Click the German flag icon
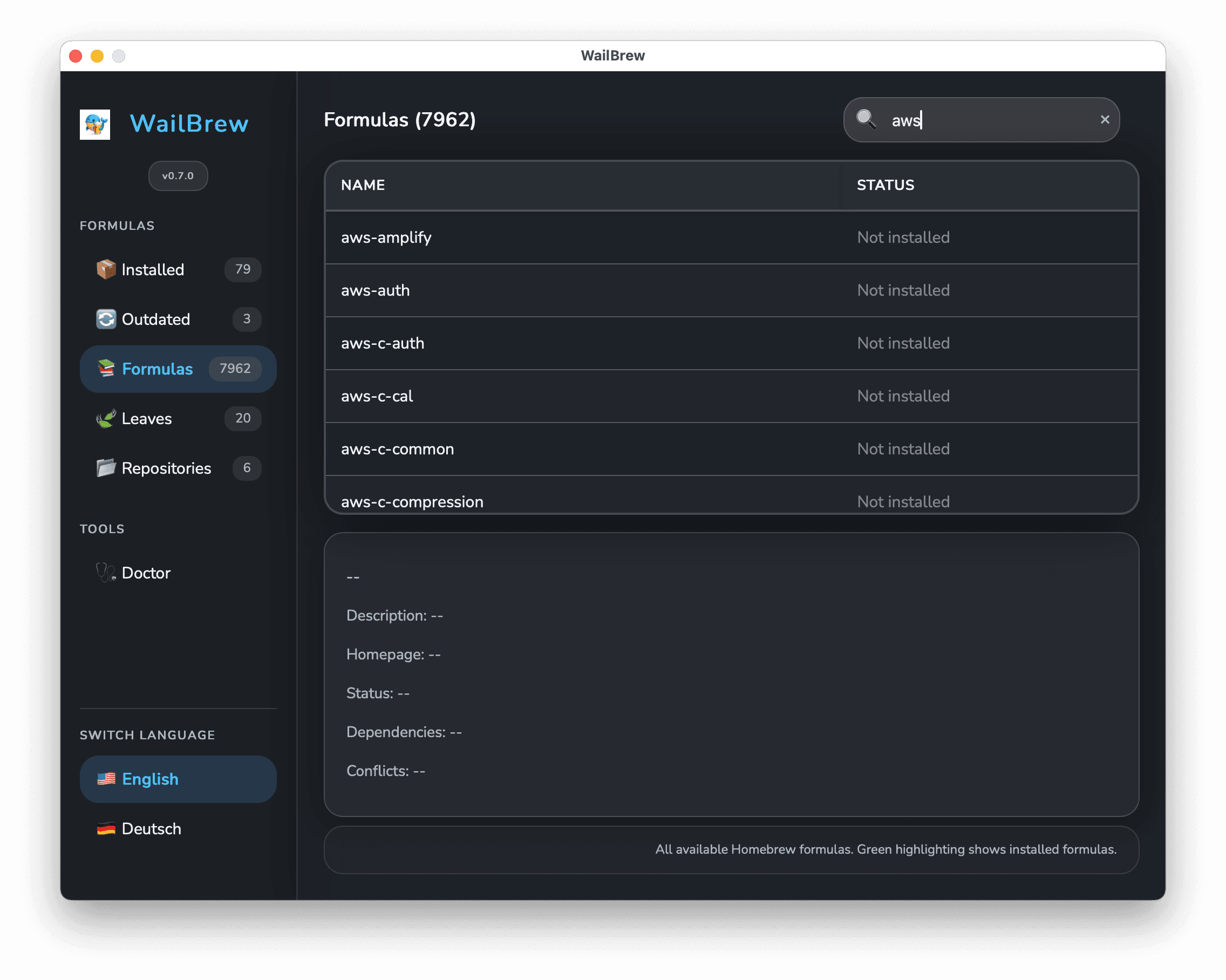This screenshot has height=980, width=1226. click(106, 829)
